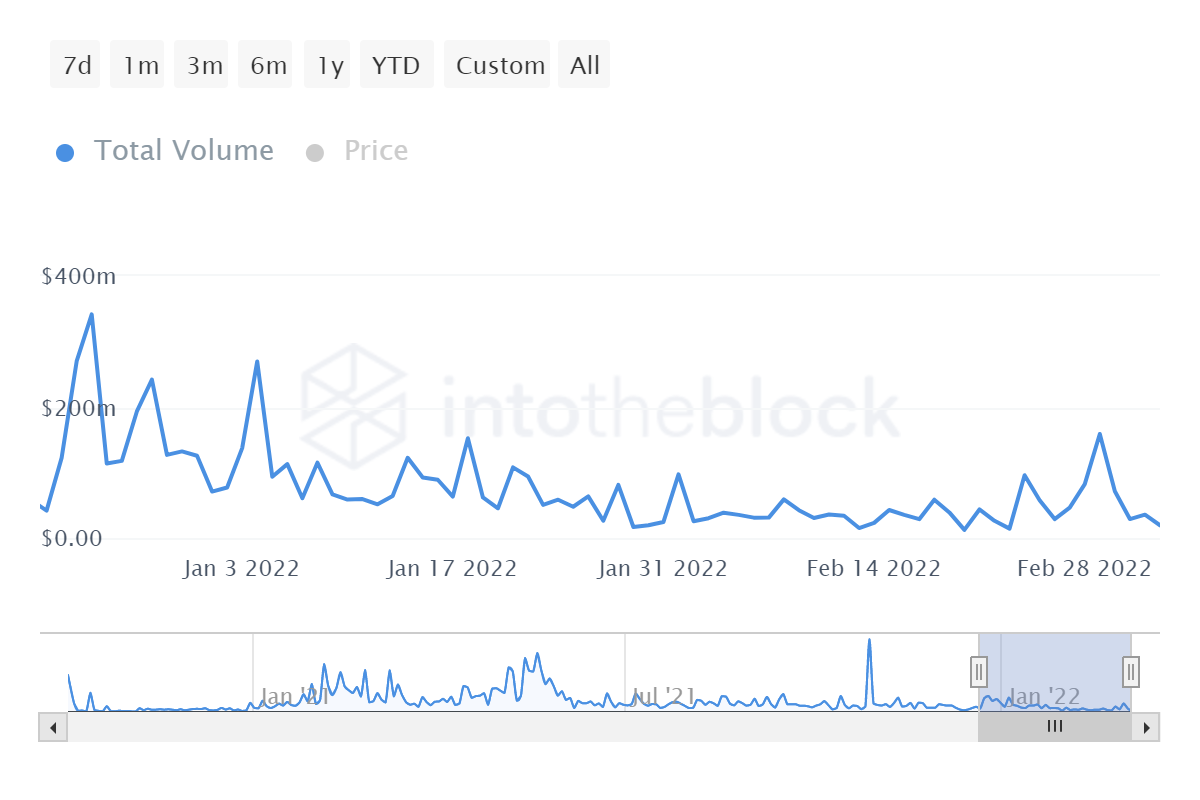Click the gray Price legend dot
This screenshot has height=800, width=1200.
[315, 151]
